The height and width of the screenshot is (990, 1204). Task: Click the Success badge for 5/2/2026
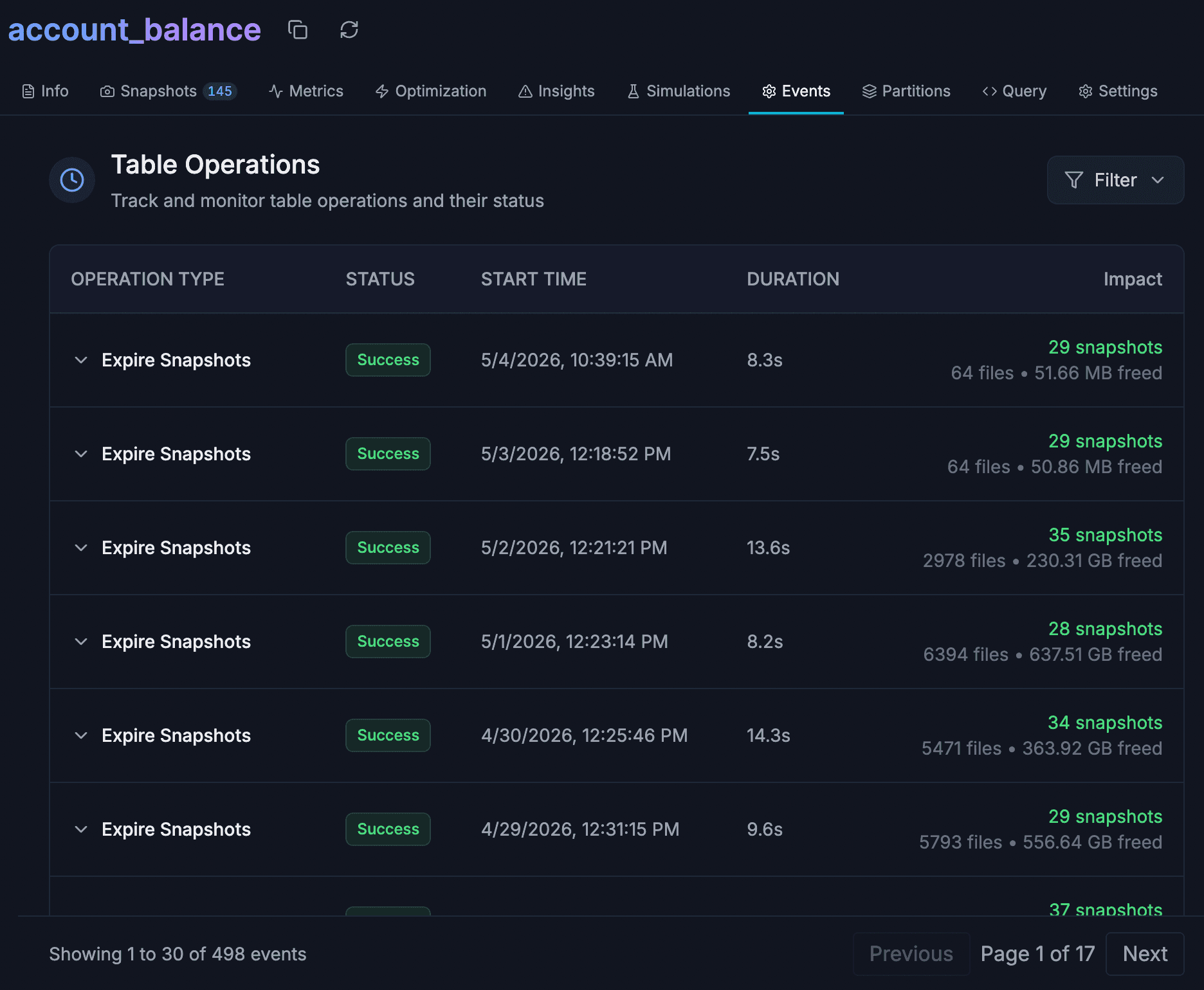pos(388,548)
